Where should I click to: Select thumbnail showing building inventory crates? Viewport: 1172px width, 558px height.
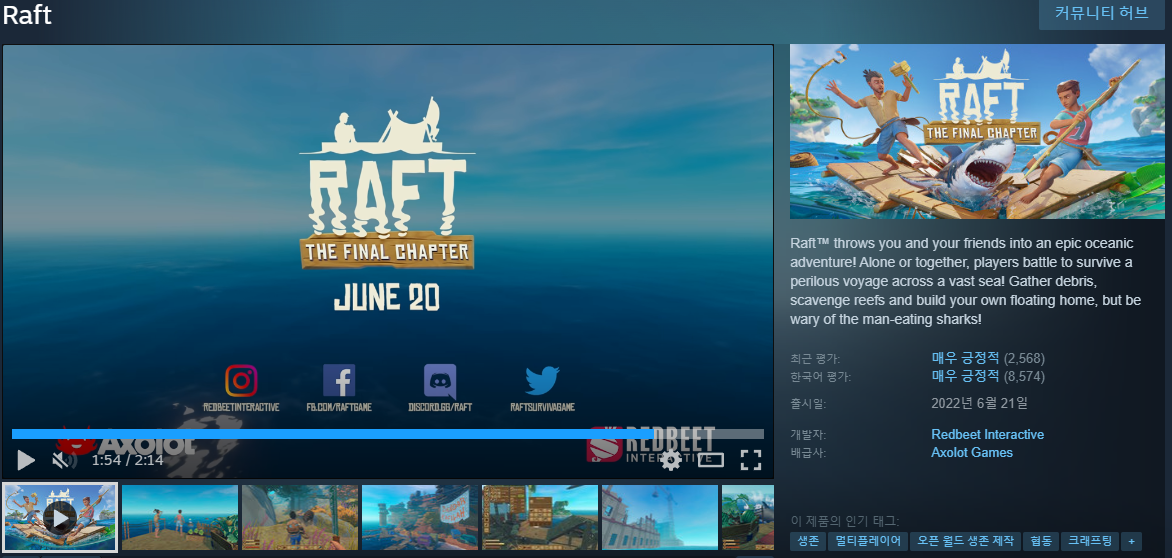point(540,517)
